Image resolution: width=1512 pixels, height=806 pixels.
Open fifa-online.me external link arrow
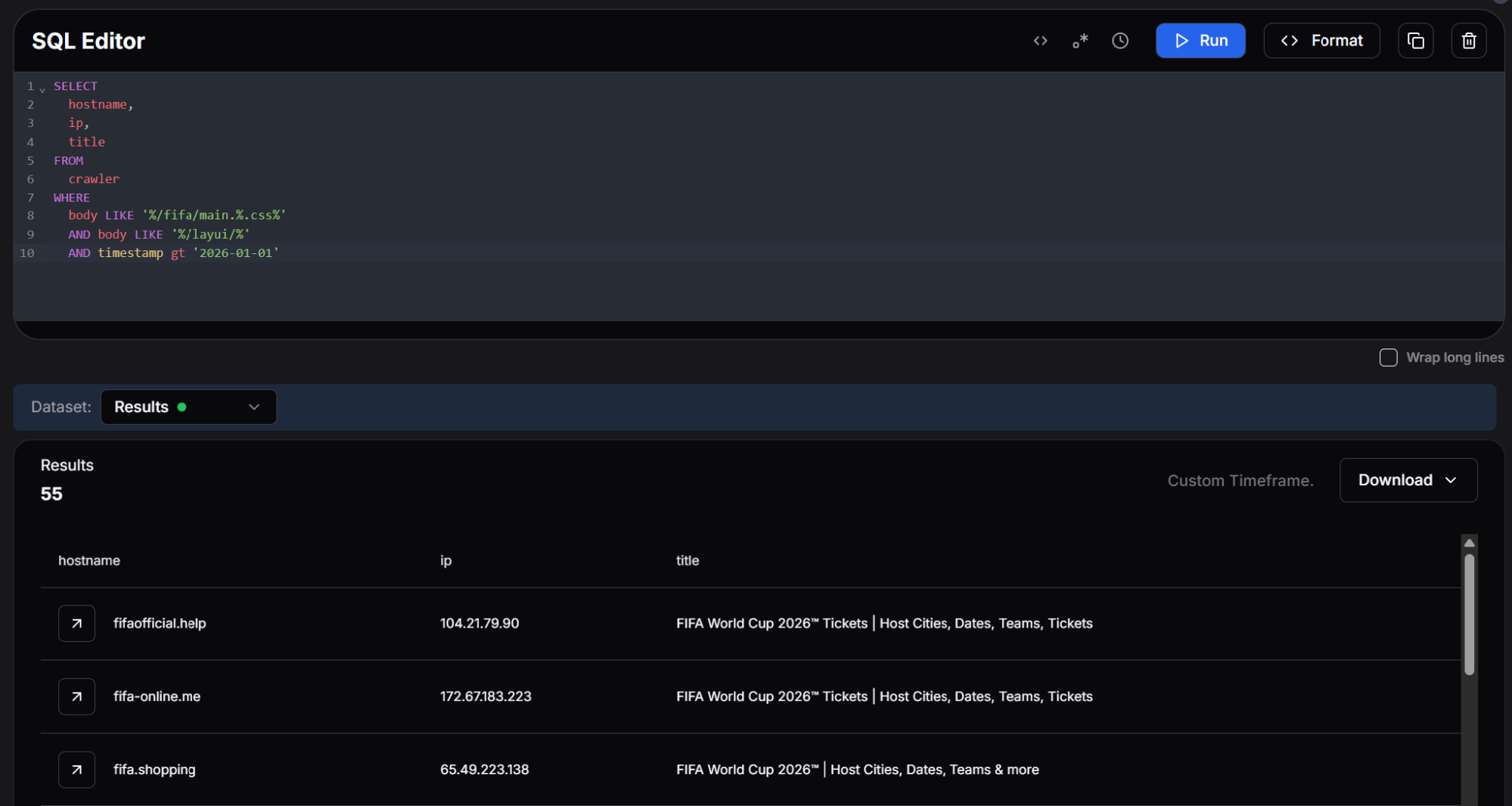point(76,696)
